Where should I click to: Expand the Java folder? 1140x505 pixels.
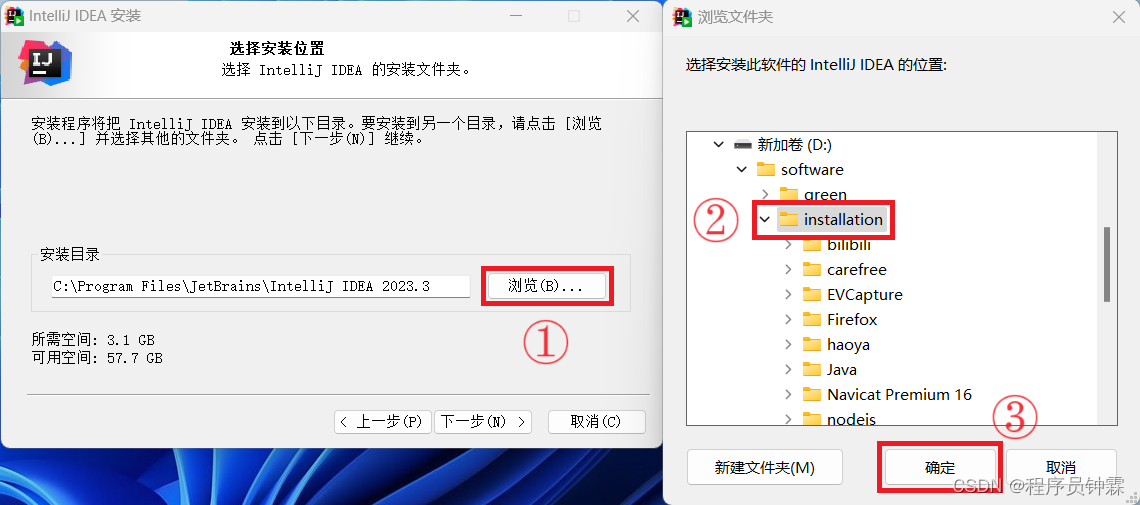pos(788,369)
